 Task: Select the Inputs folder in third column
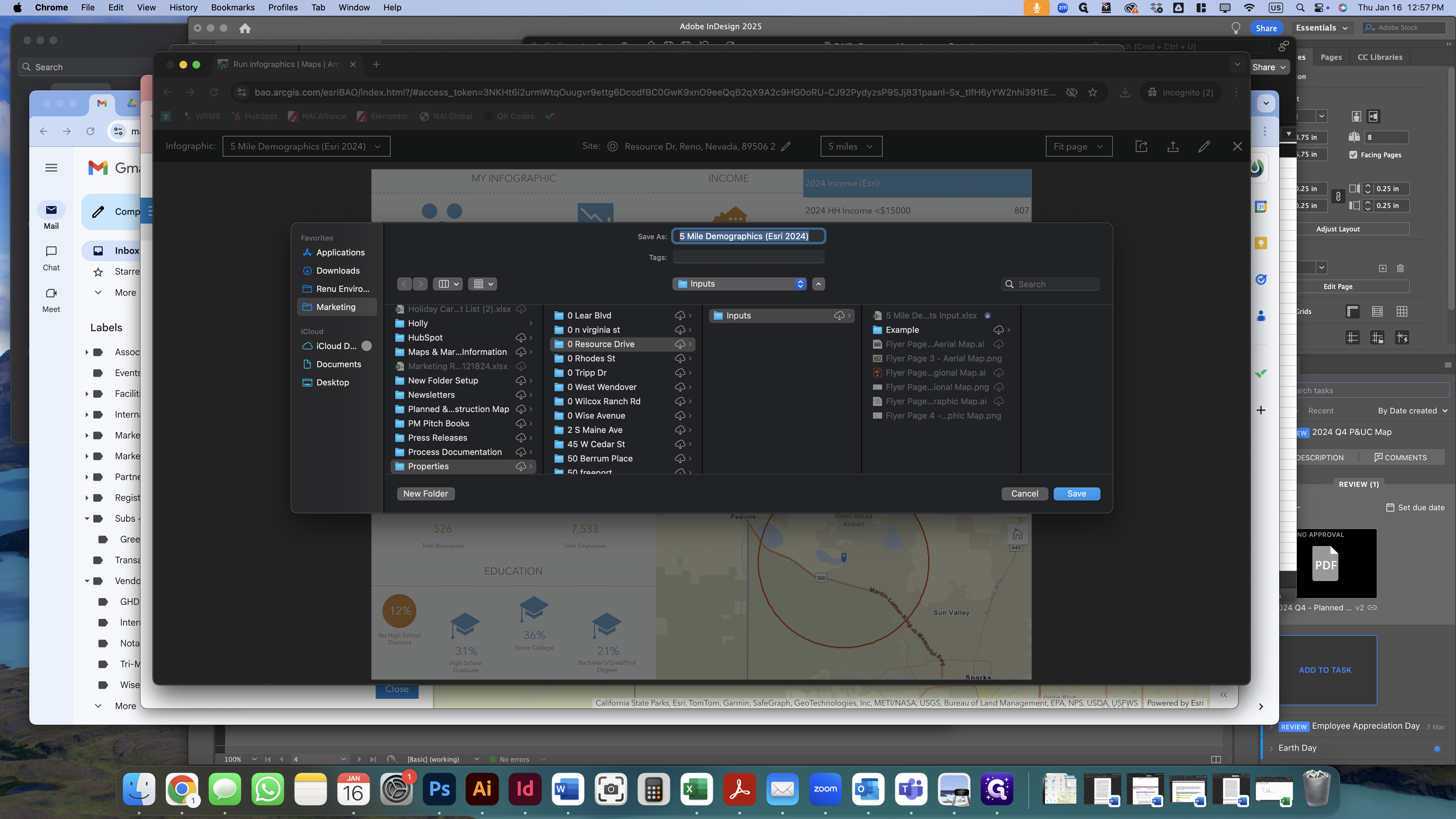pyautogui.click(x=782, y=315)
